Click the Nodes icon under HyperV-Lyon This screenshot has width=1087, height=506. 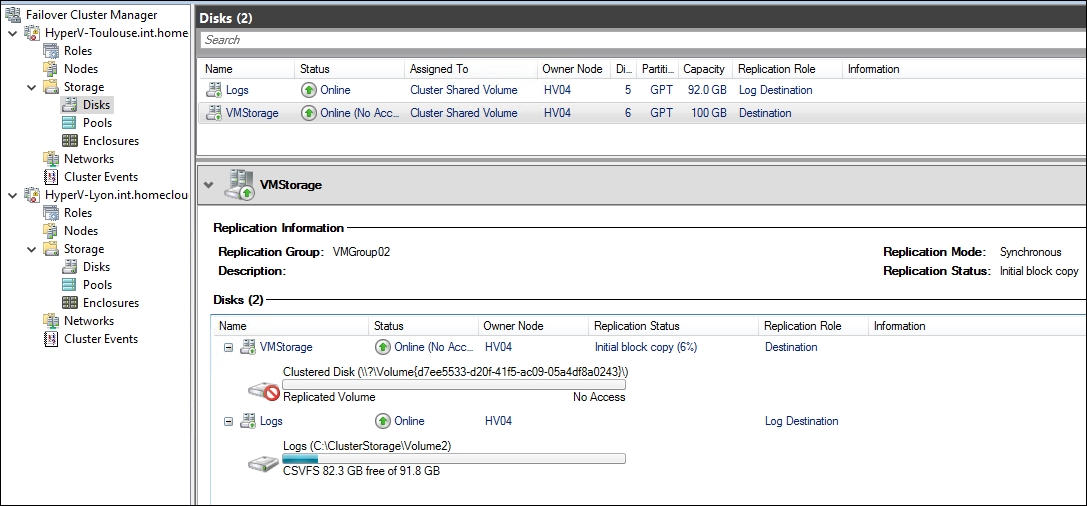point(51,231)
